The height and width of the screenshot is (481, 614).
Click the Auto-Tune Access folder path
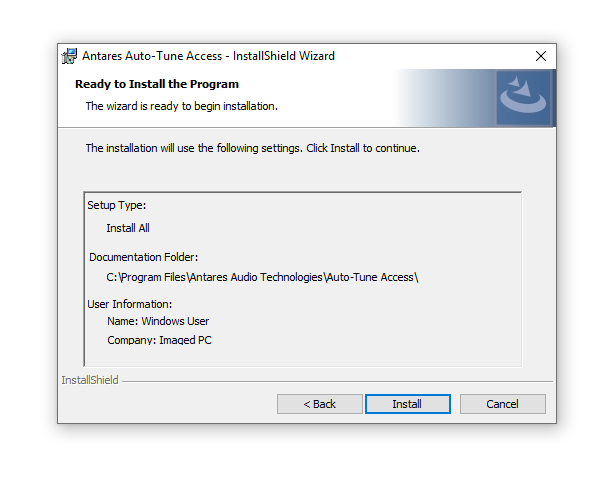pos(262,277)
